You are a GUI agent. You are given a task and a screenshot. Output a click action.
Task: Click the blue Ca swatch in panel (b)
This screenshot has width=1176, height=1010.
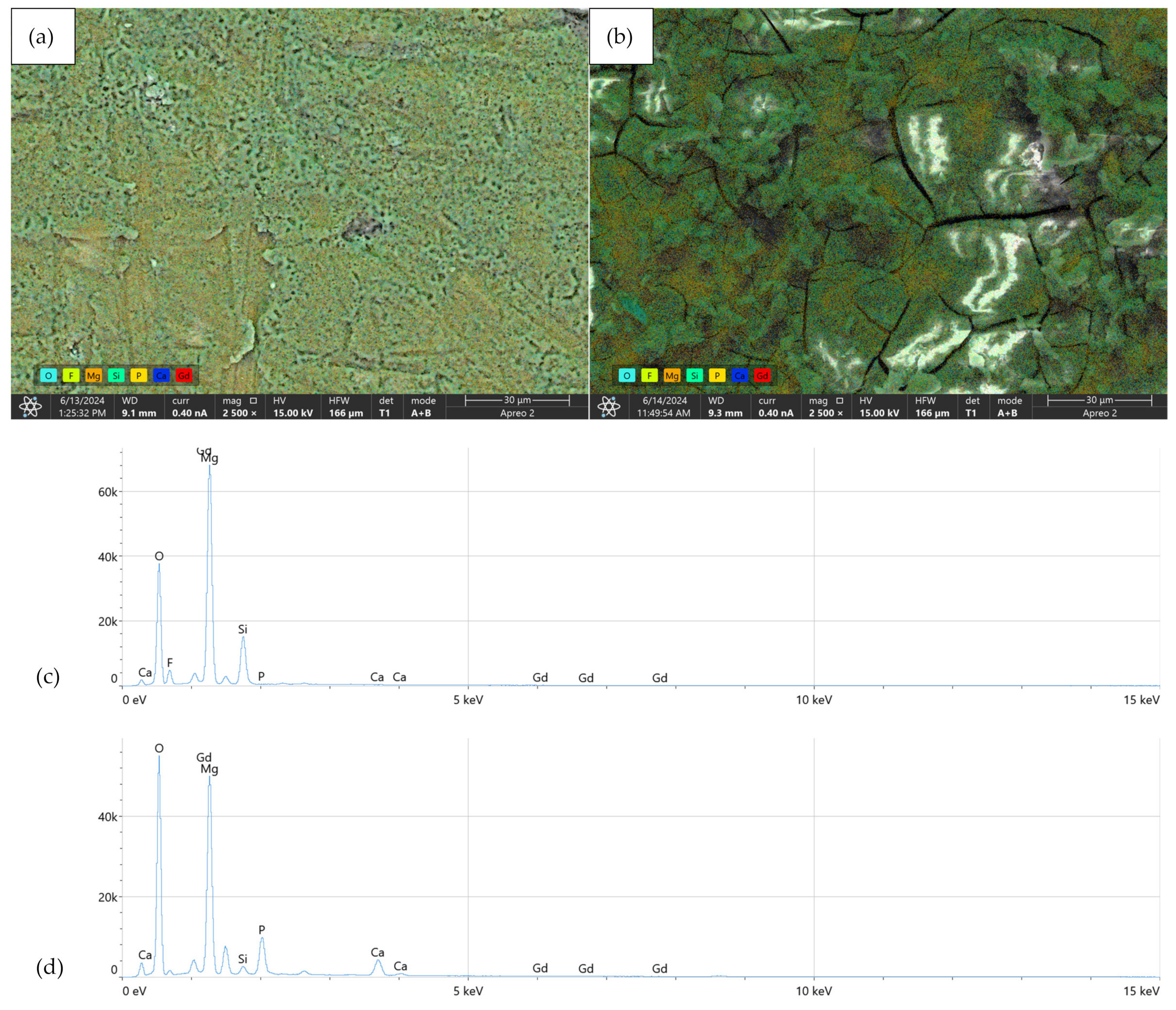(x=739, y=376)
